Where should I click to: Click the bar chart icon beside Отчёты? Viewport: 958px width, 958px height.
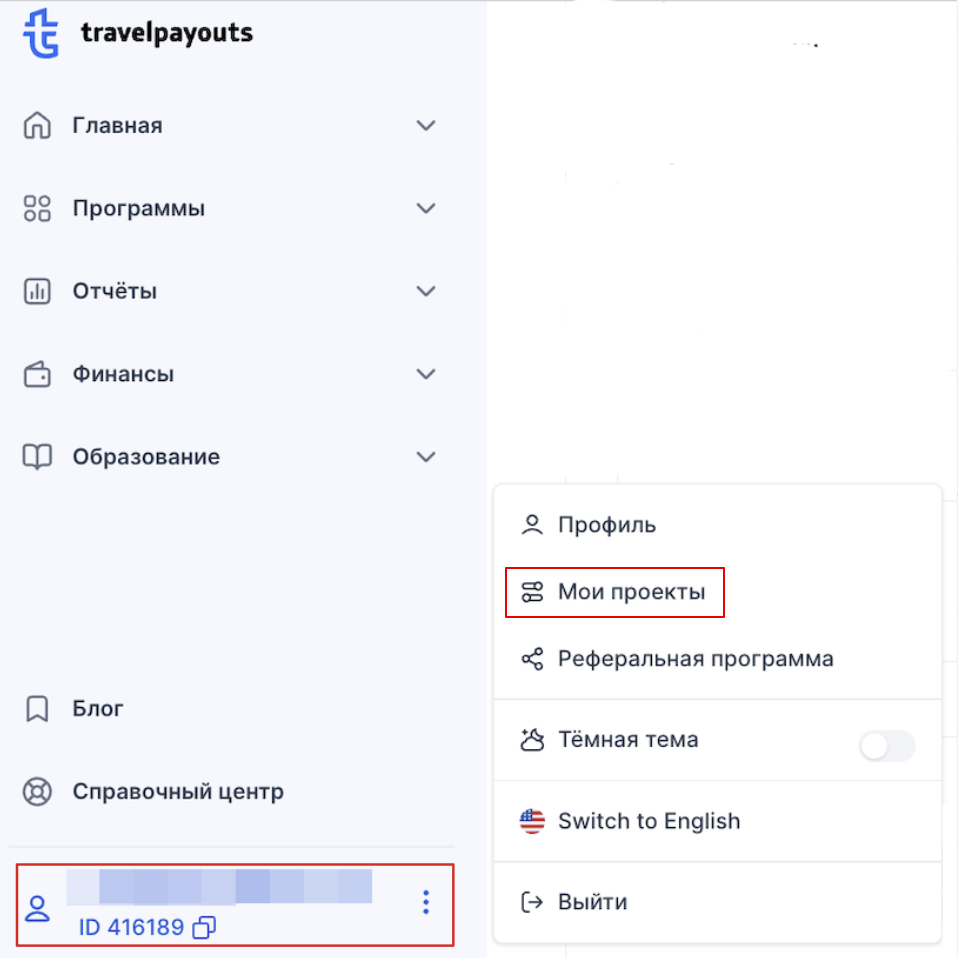[x=37, y=291]
